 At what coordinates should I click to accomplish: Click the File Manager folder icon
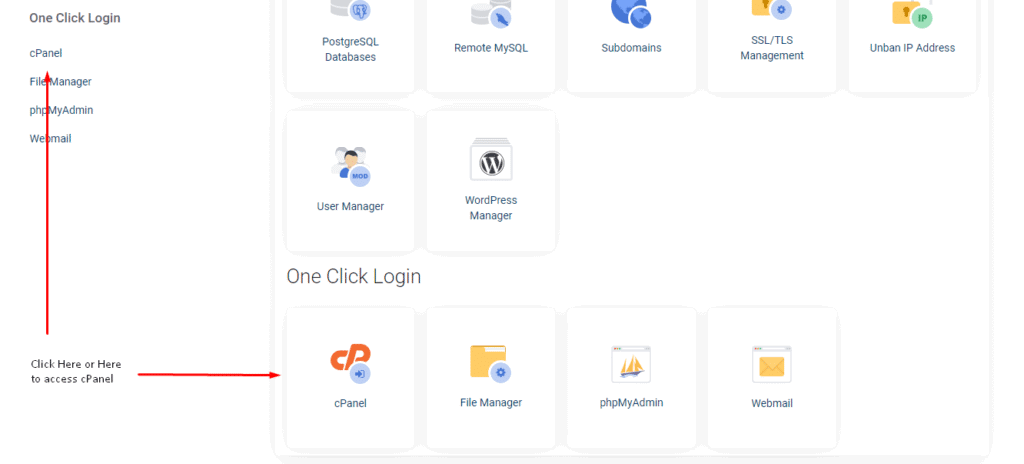(491, 363)
